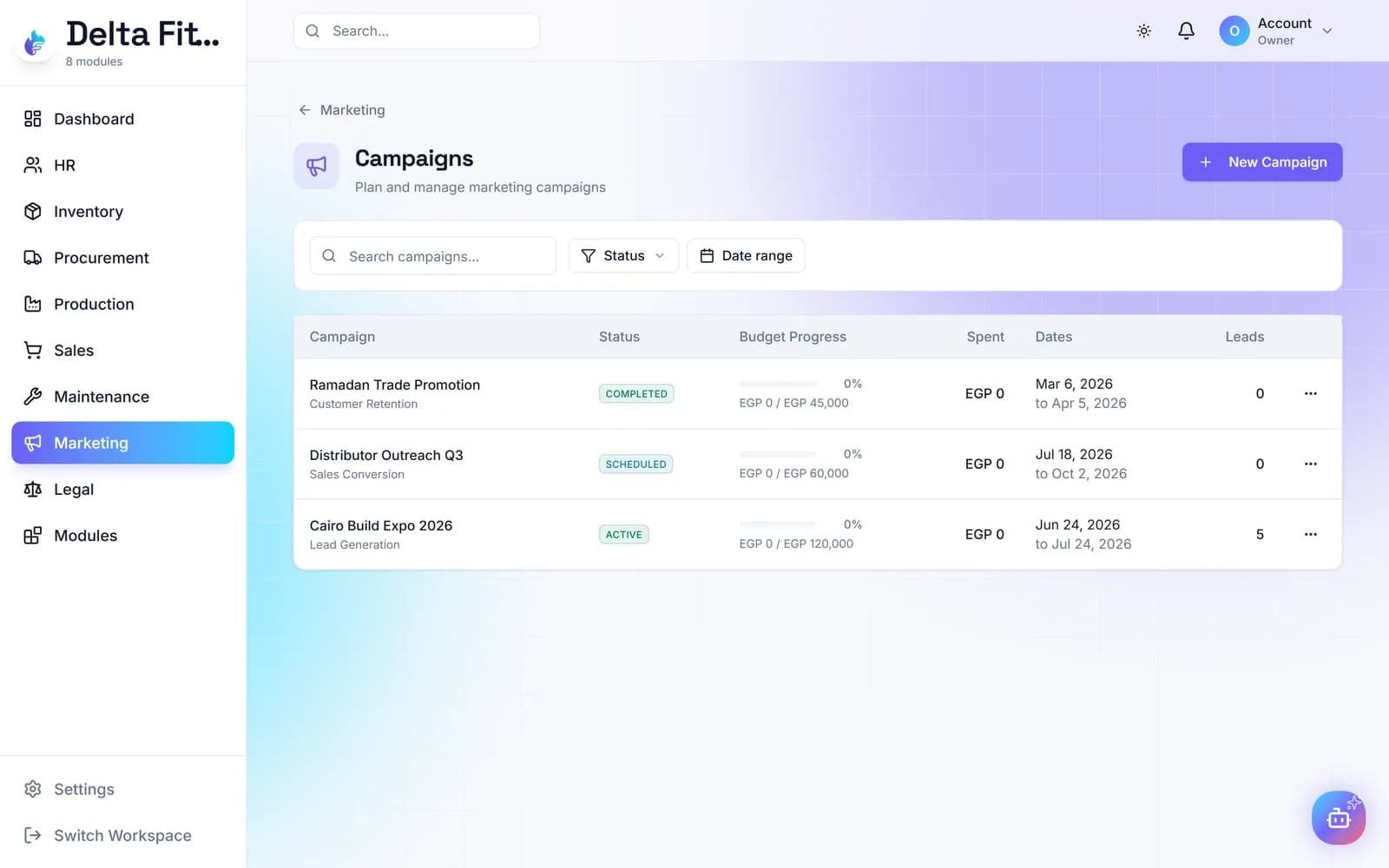Screen dimensions: 1389x868
Task: Click the Modules blocks icon
Action: click(33, 536)
